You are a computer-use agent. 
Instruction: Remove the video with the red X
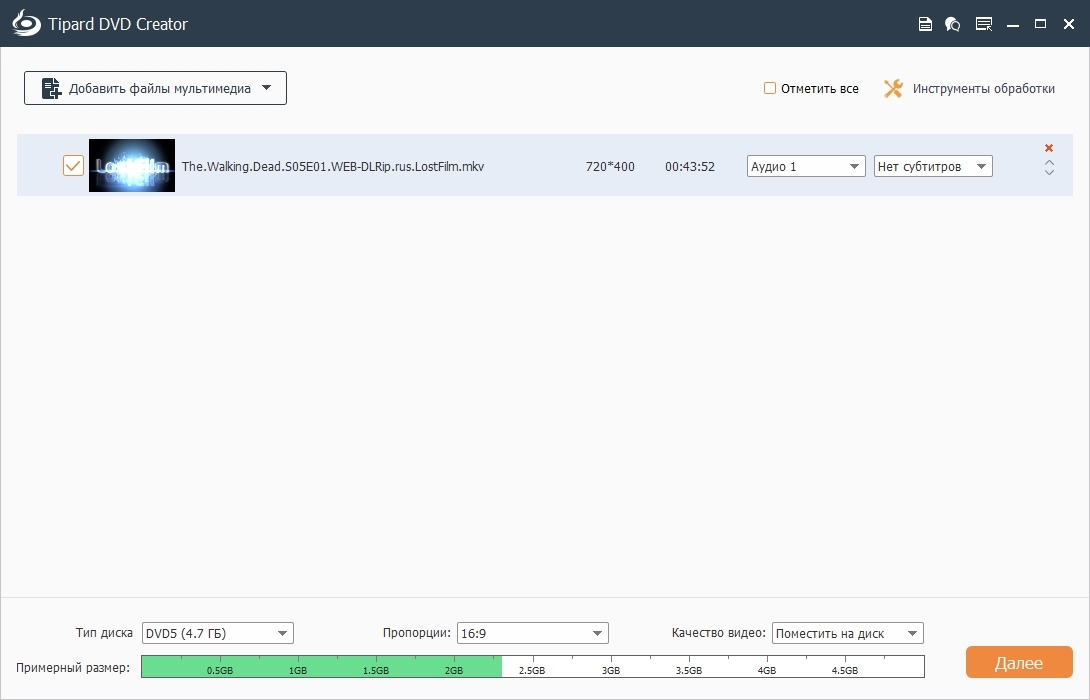point(1049,148)
